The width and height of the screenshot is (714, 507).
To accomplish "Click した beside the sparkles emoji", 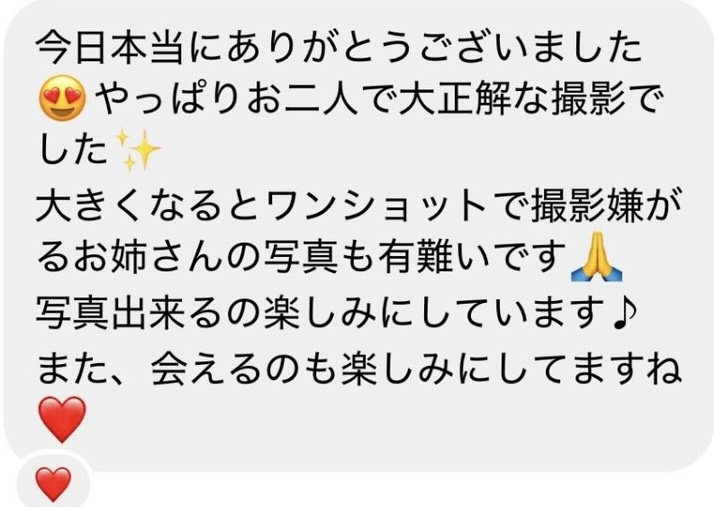I will [72, 151].
